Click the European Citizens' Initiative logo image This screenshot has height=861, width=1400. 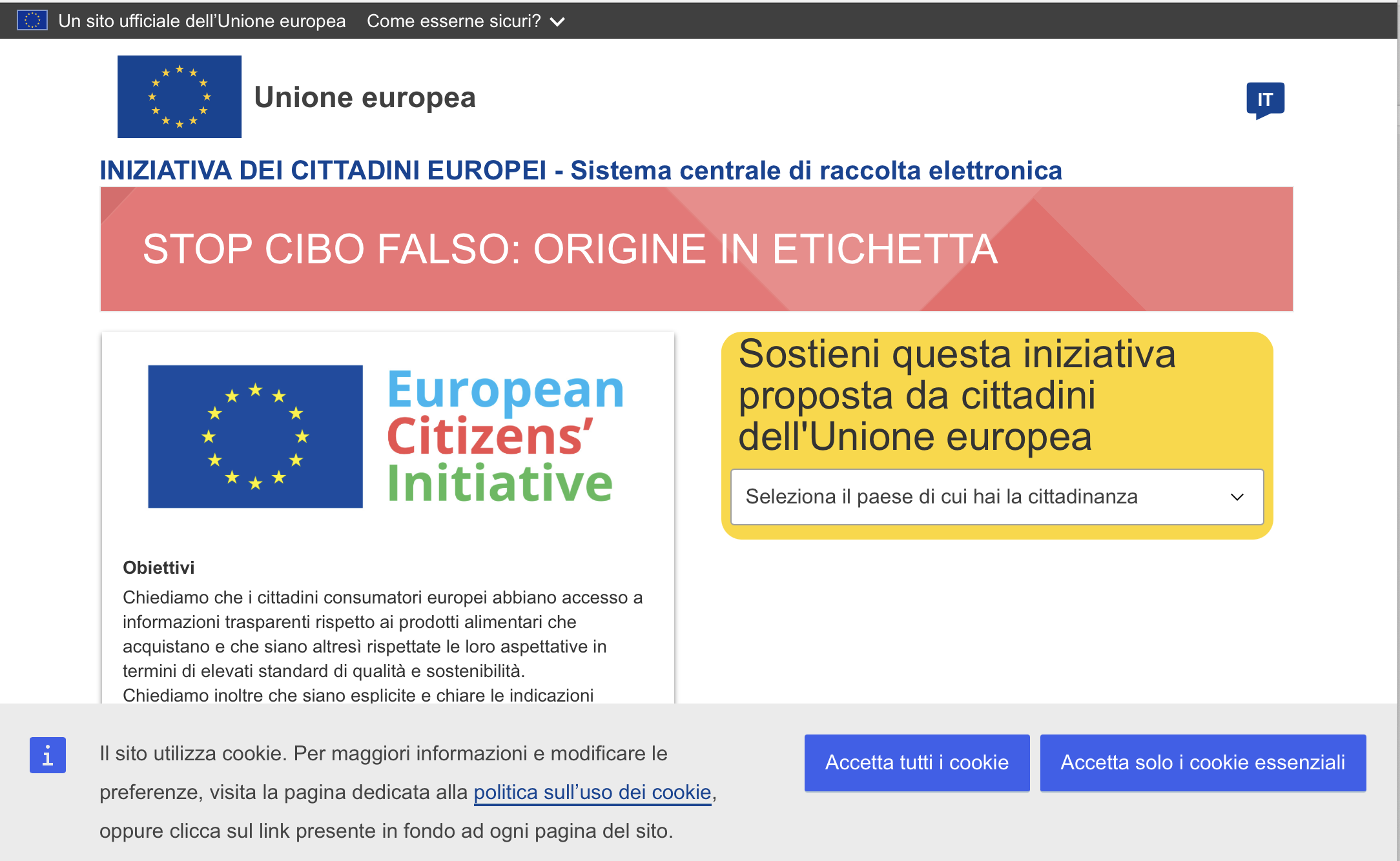coord(386,437)
